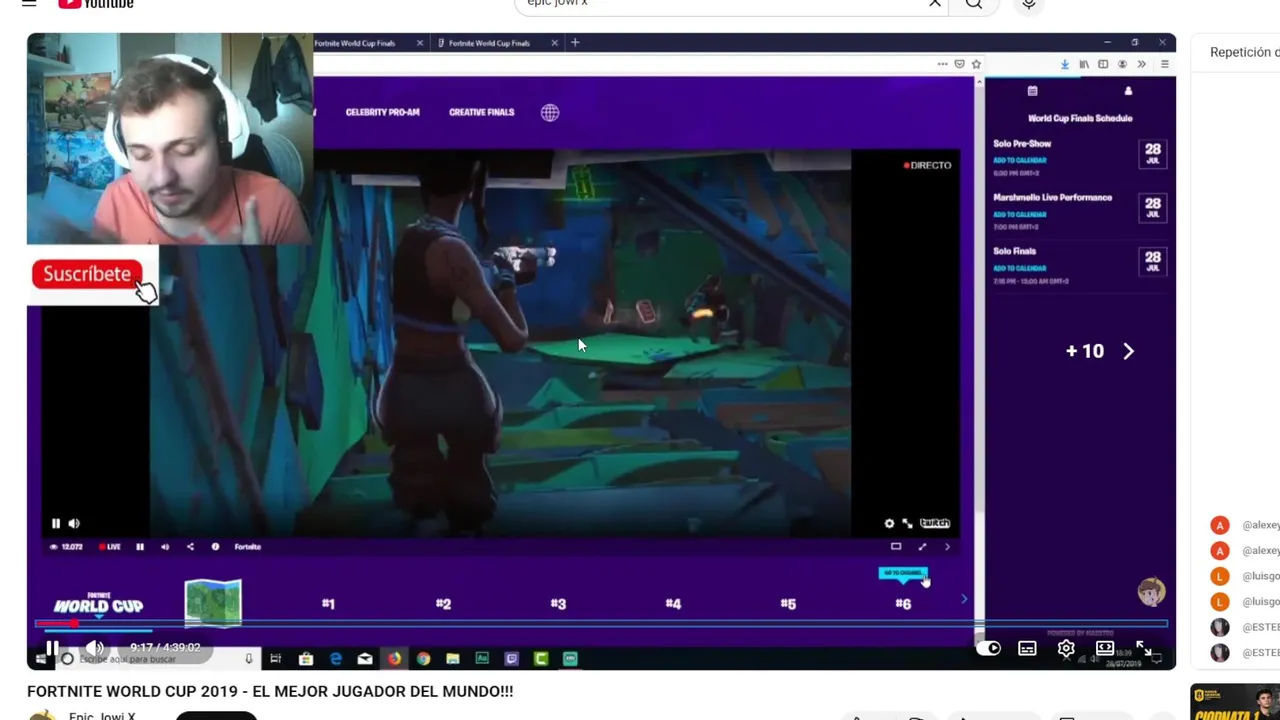Select player view #6
1280x720 pixels.
click(903, 604)
